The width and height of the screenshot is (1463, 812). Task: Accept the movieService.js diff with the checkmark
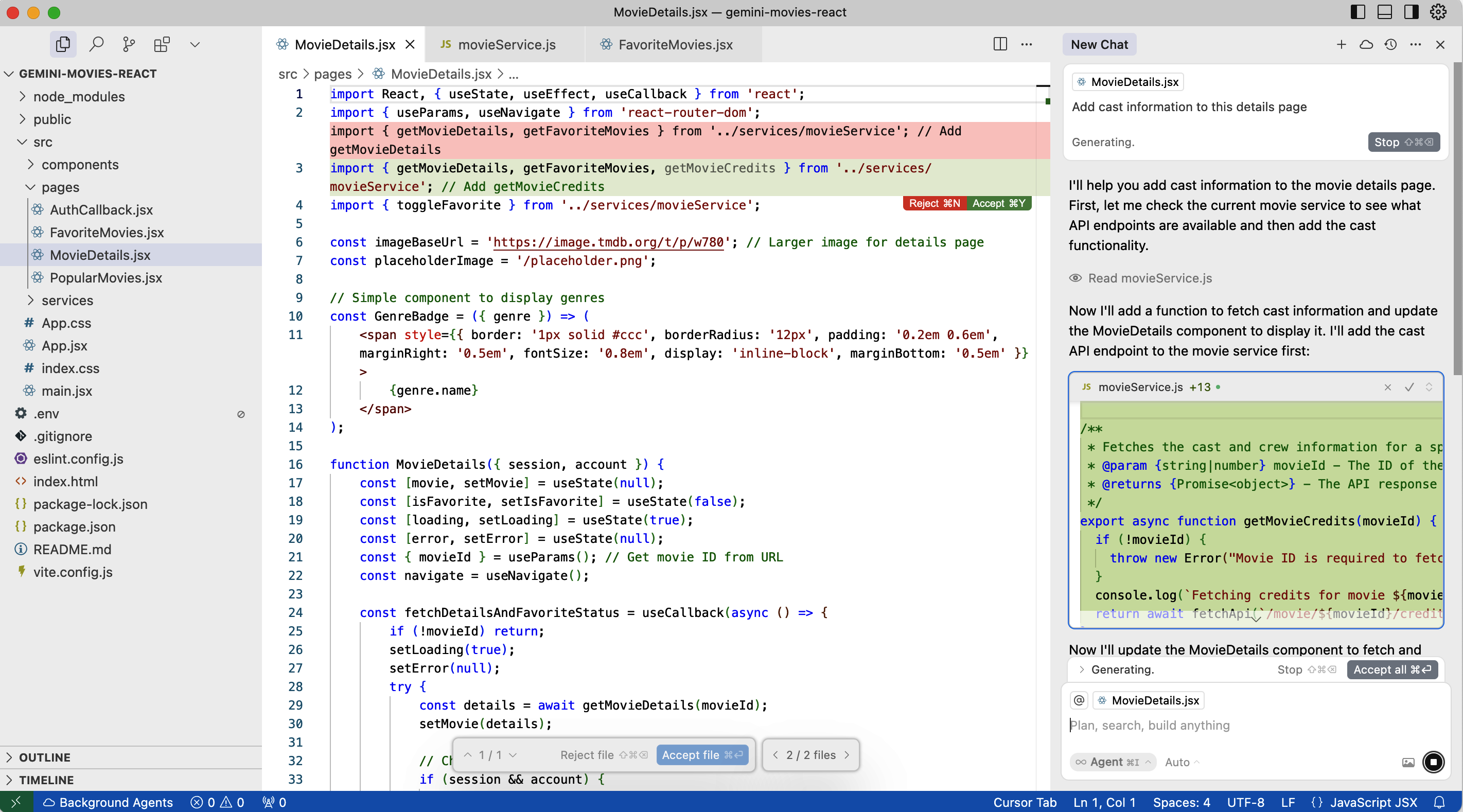1408,387
